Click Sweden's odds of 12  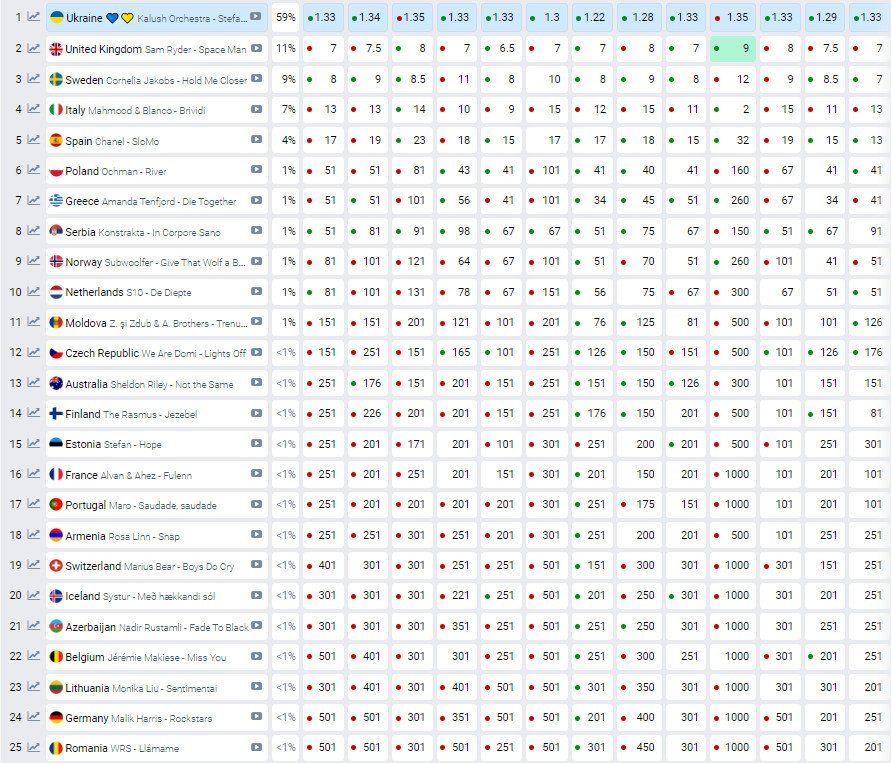coord(733,79)
